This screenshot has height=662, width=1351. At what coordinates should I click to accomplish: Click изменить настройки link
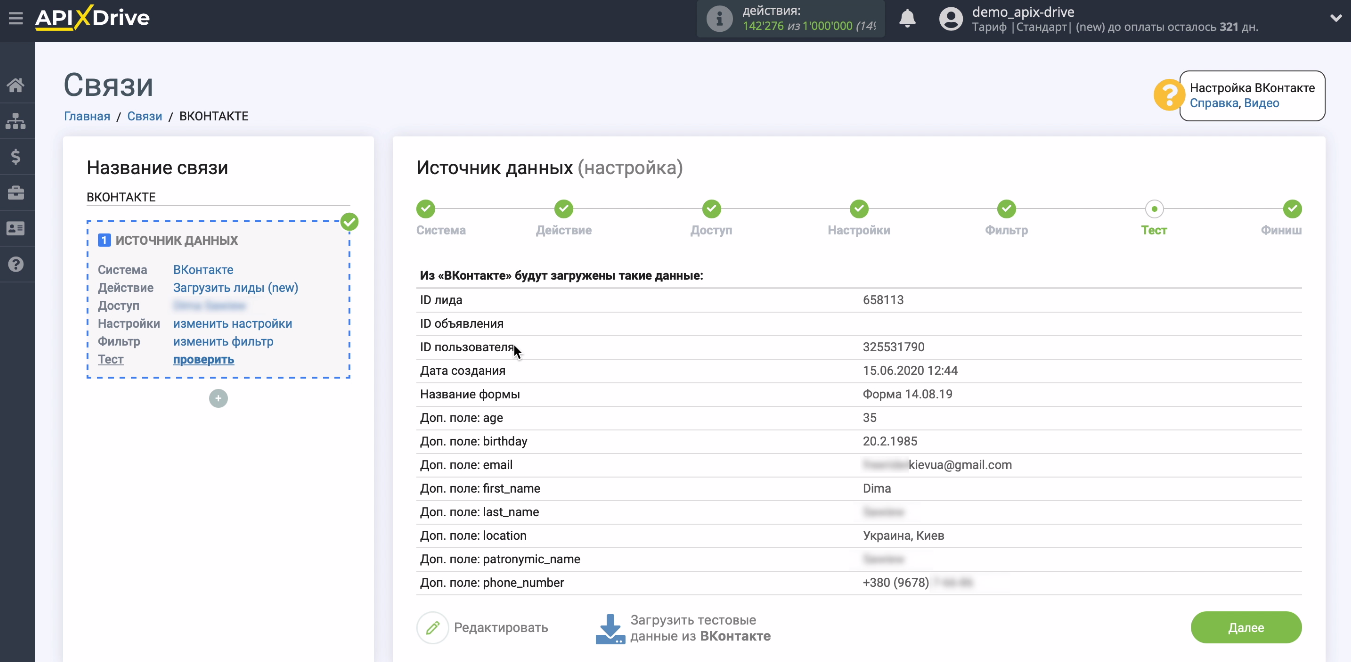click(233, 324)
